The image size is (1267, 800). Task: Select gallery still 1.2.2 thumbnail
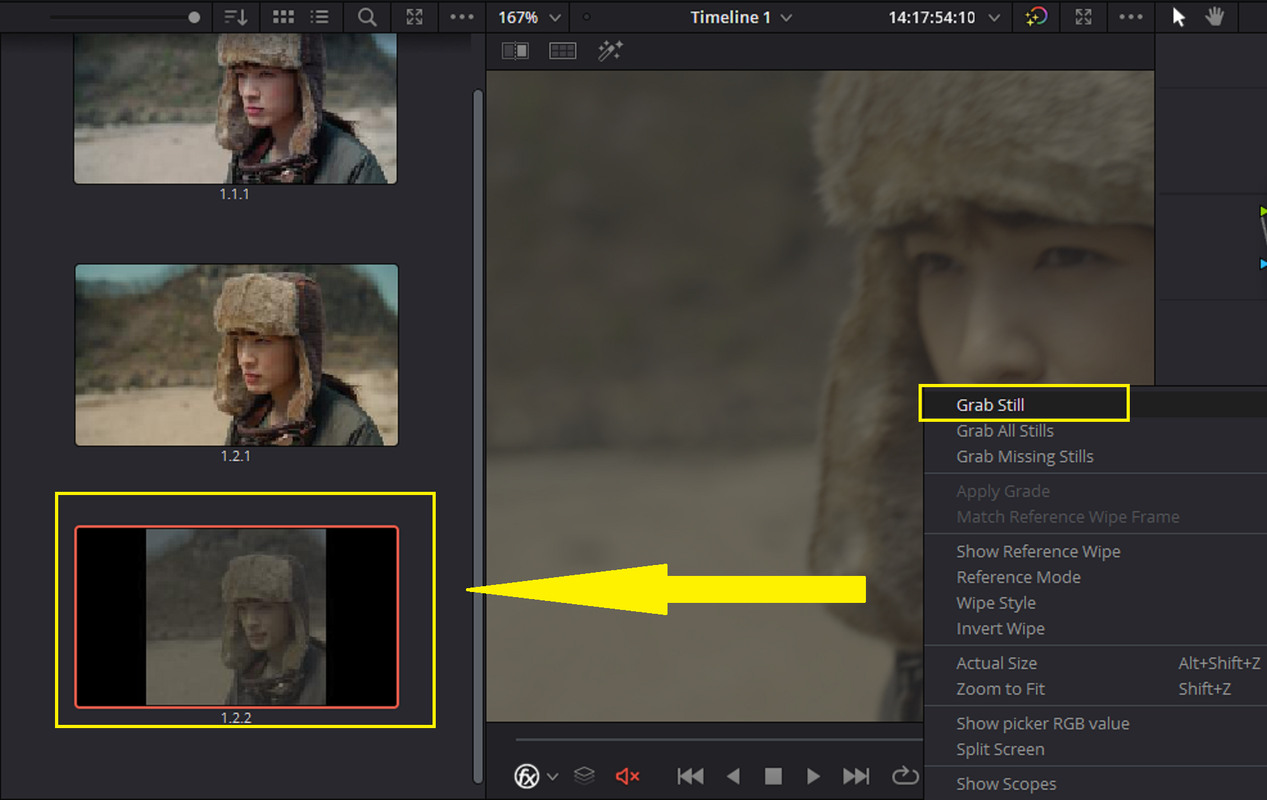coord(236,617)
